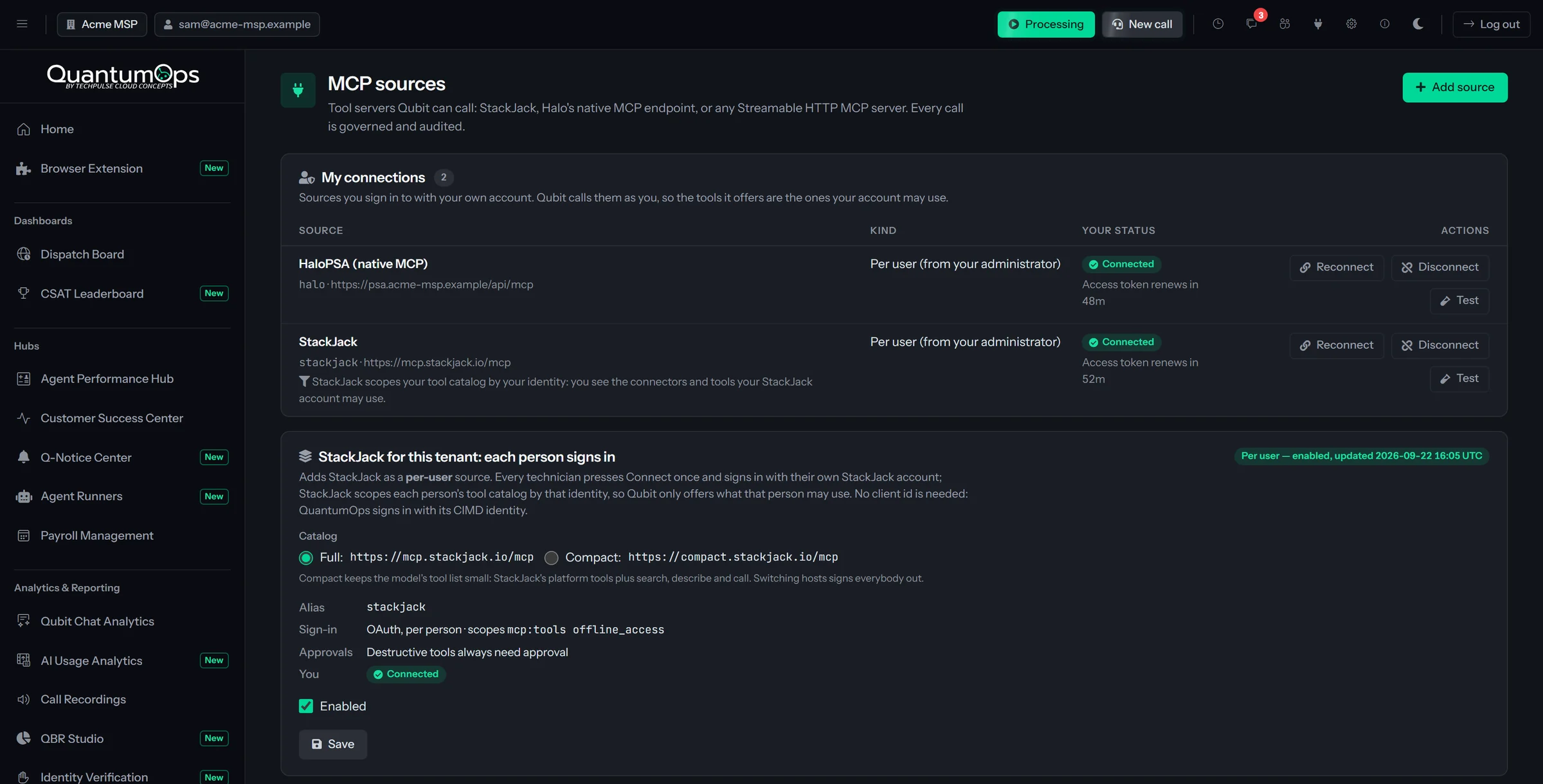Reconnect the StackJack source

[1336, 345]
